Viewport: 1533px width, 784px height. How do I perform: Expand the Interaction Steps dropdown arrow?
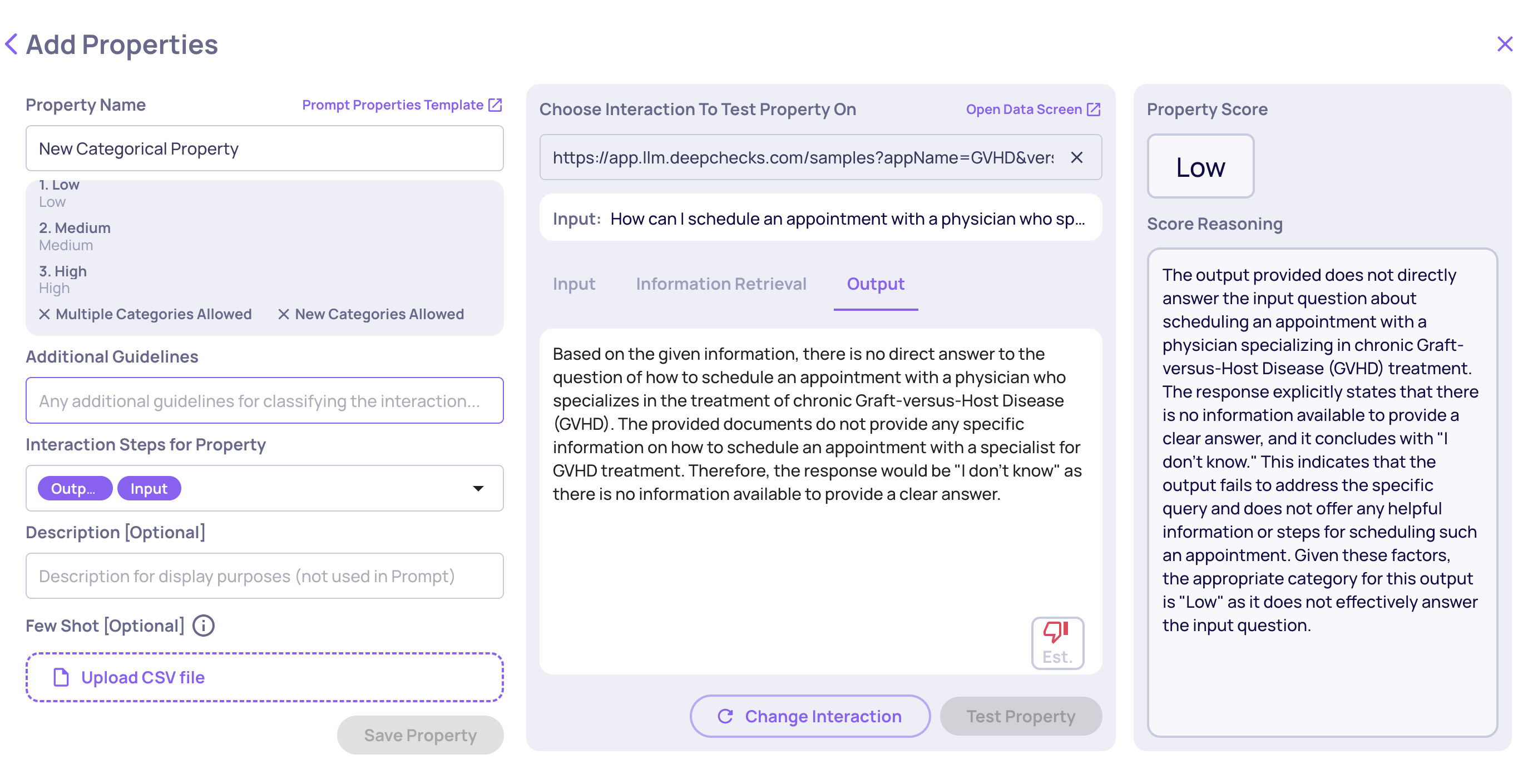478,488
